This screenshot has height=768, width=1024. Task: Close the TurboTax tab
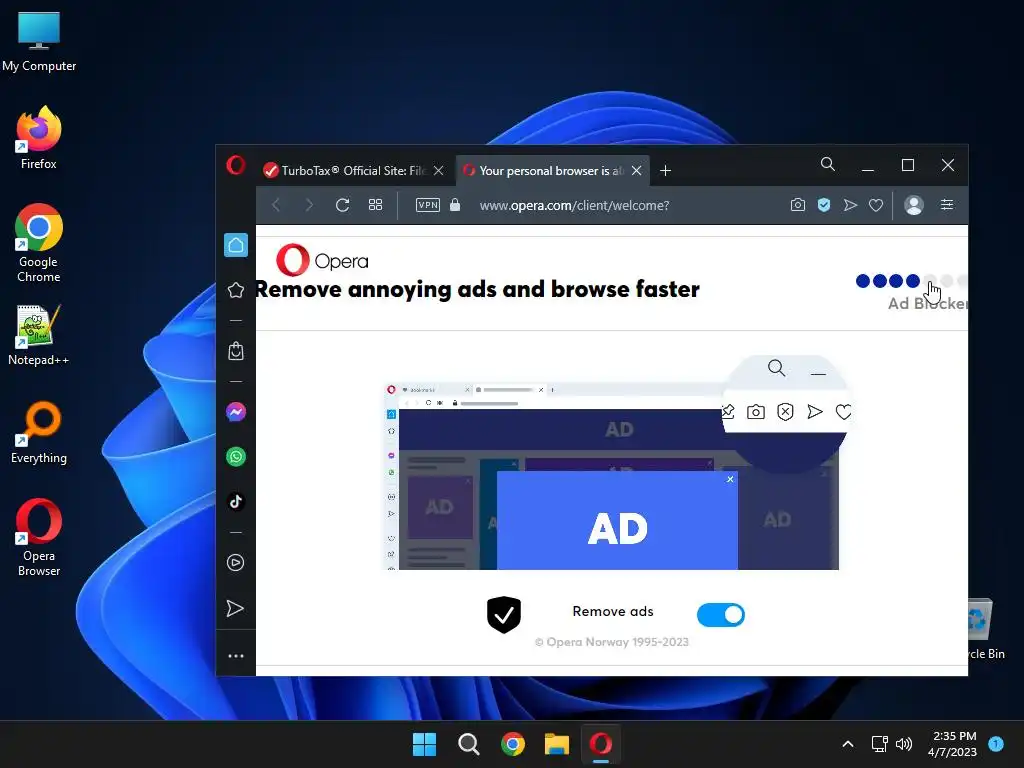[439, 170]
